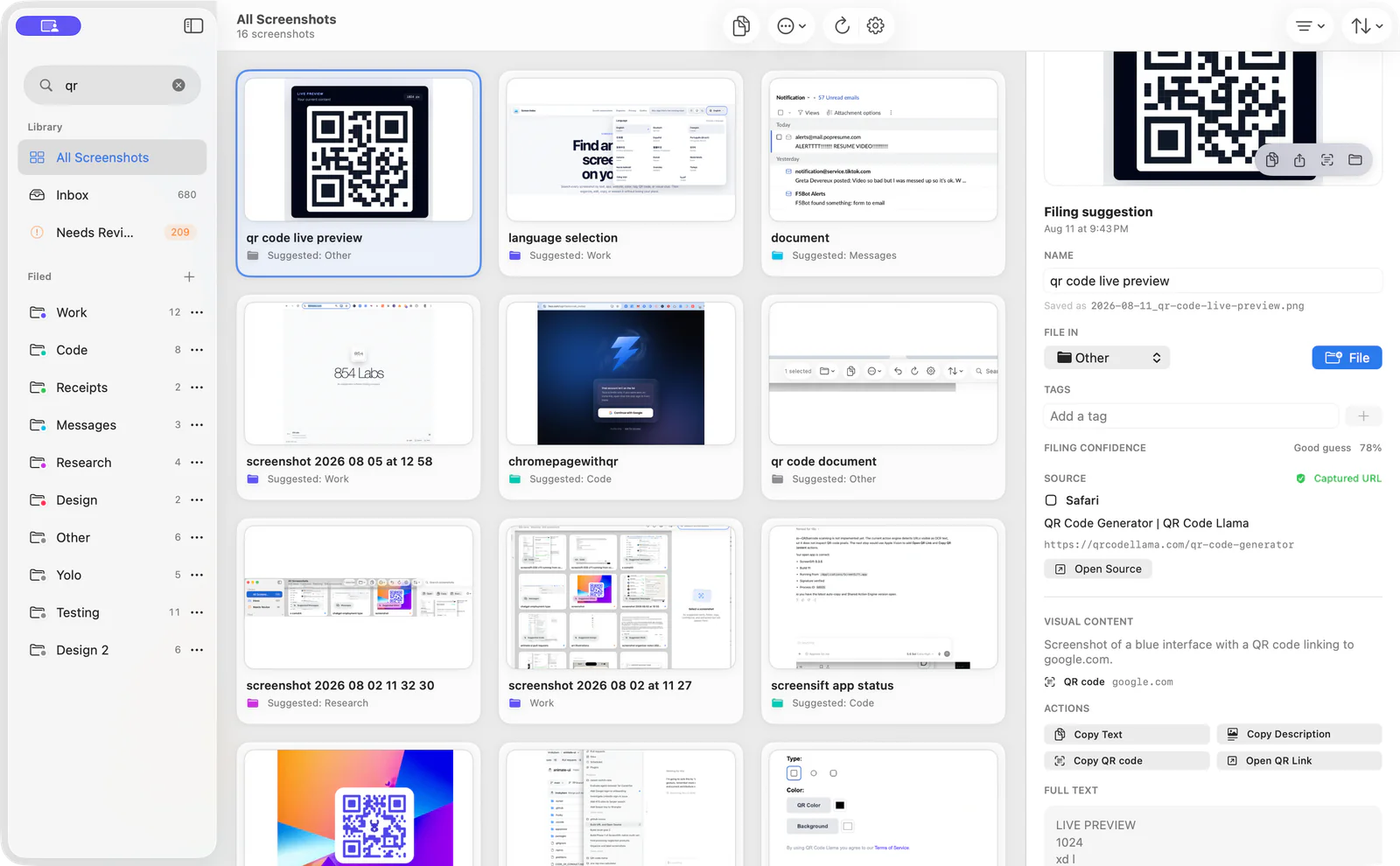Select the 'language selection' screenshot card
The height and width of the screenshot is (866, 1400).
621,173
